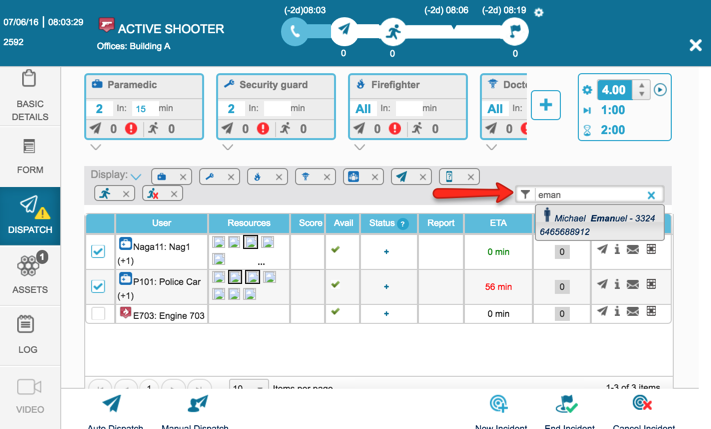Edit Security guard minutes field
Viewport: 711px width, 429px height.
[277, 109]
